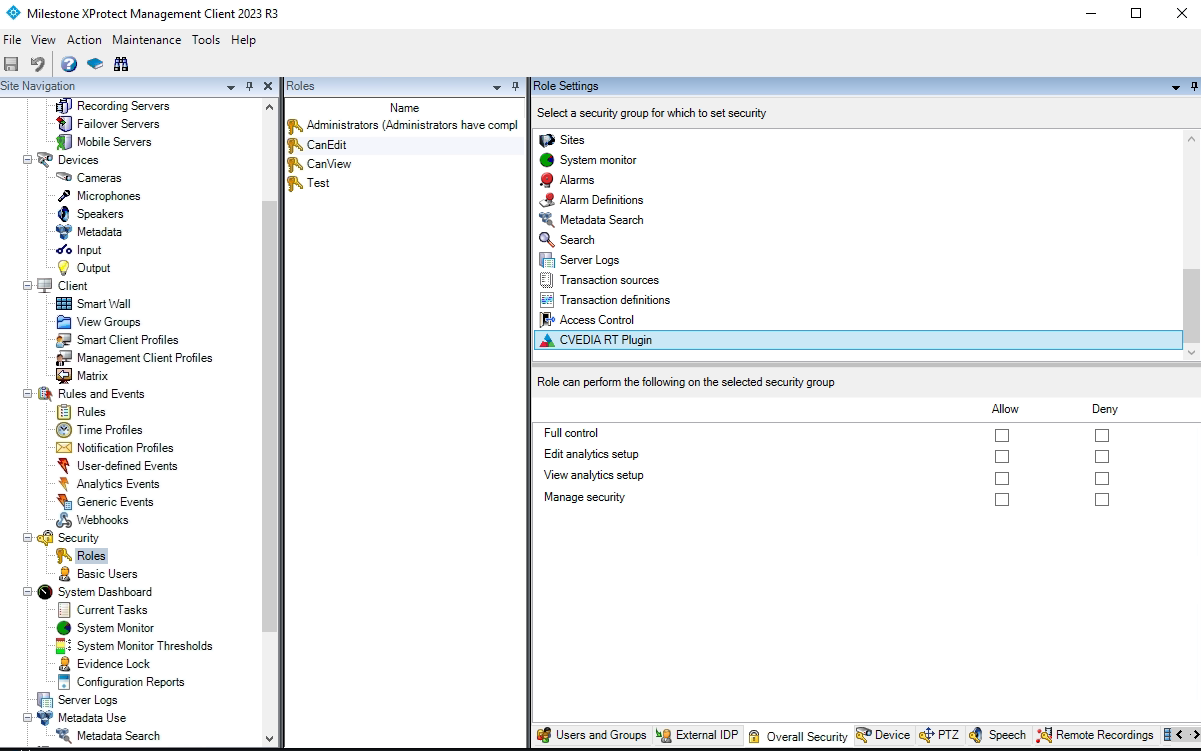The height and width of the screenshot is (751, 1201).
Task: Check Deny for View analytics setup
Action: coord(1102,478)
